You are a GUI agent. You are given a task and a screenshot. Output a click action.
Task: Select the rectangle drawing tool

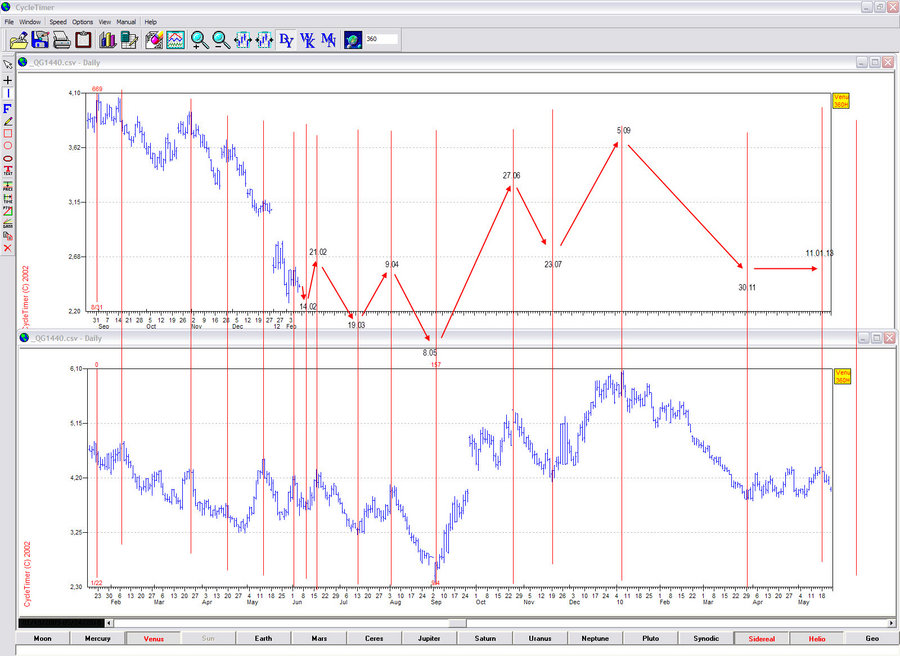[x=8, y=133]
